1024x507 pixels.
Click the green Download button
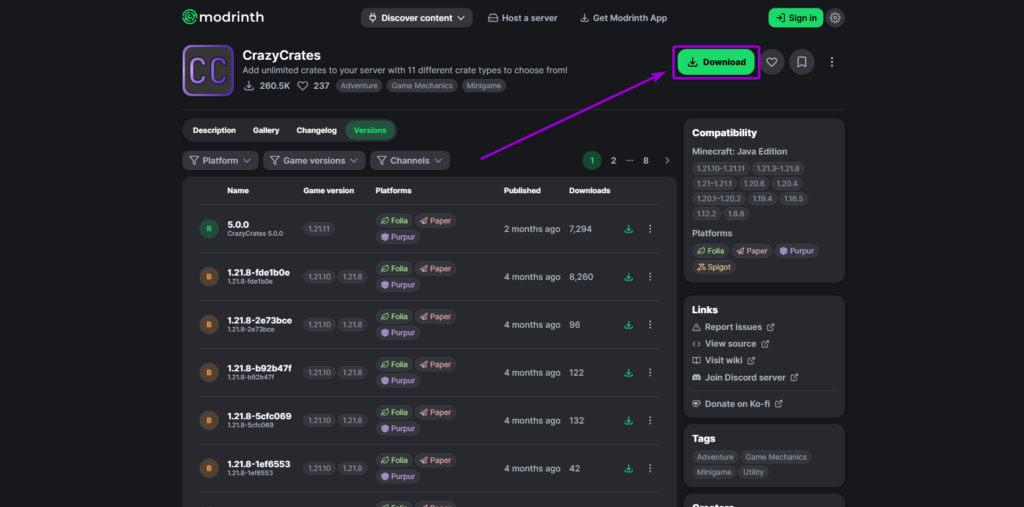pos(716,62)
